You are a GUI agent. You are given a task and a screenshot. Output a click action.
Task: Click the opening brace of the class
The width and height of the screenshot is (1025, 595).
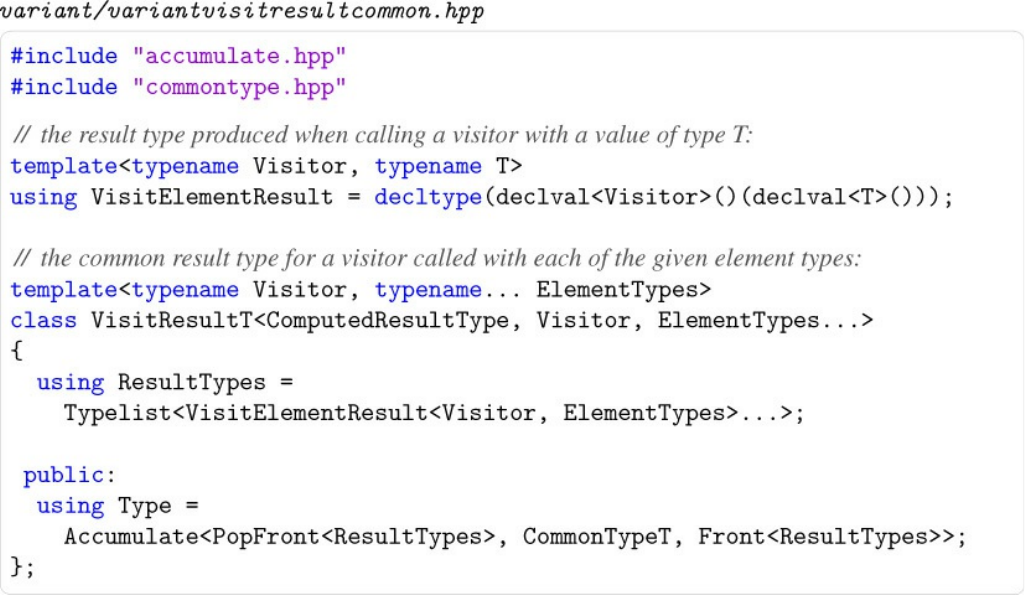click(16, 351)
